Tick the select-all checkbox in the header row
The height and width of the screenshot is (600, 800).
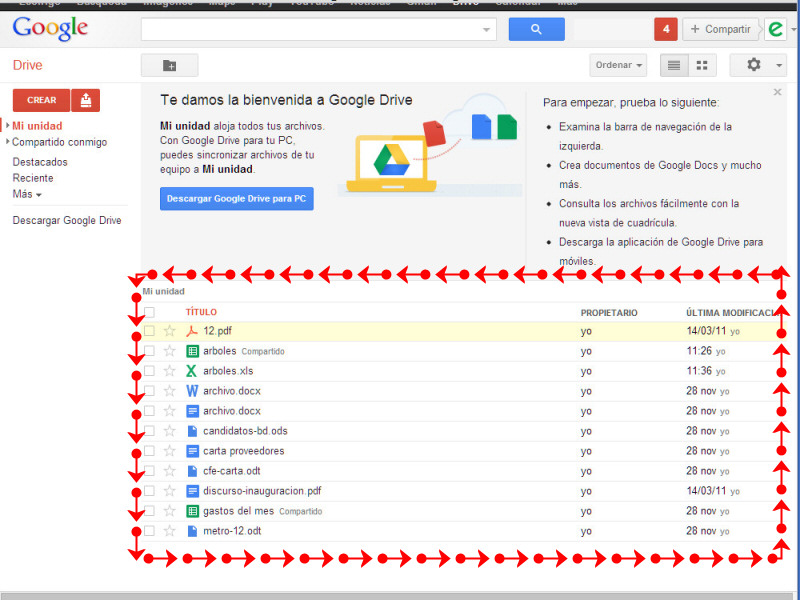(x=149, y=312)
